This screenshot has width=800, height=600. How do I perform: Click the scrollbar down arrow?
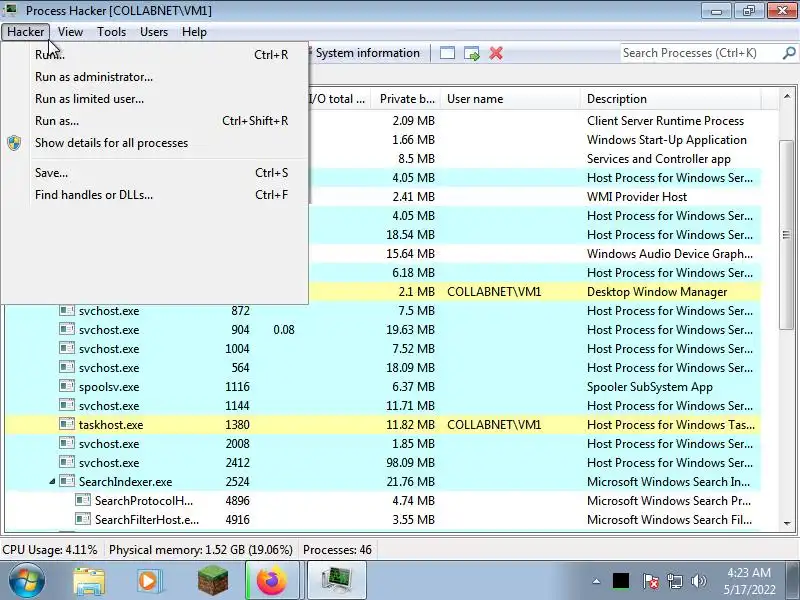[787, 523]
